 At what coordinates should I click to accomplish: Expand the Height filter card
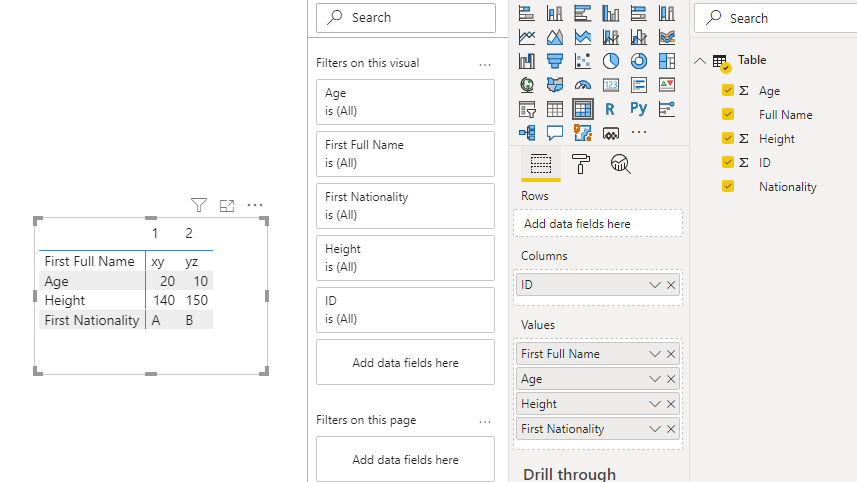tap(405, 257)
